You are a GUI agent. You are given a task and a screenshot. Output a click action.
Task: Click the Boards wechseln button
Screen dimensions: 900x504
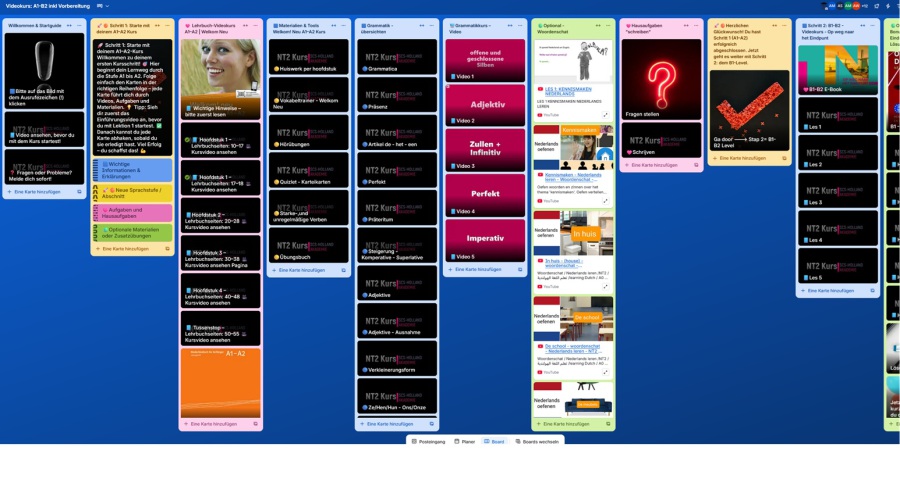pyautogui.click(x=538, y=441)
